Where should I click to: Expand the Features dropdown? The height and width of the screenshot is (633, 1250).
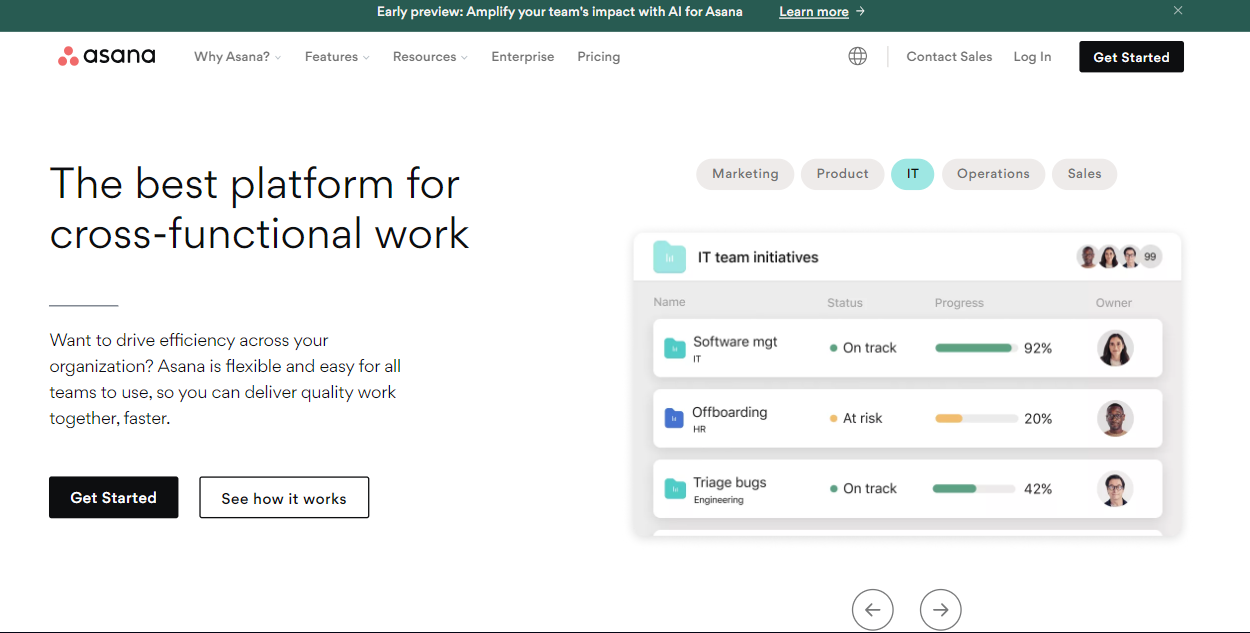(x=337, y=57)
